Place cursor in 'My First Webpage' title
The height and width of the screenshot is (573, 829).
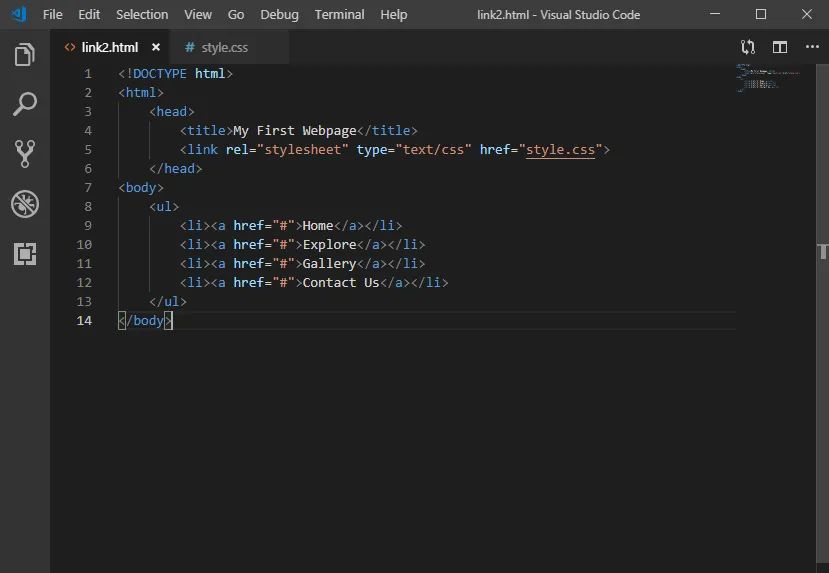[294, 131]
